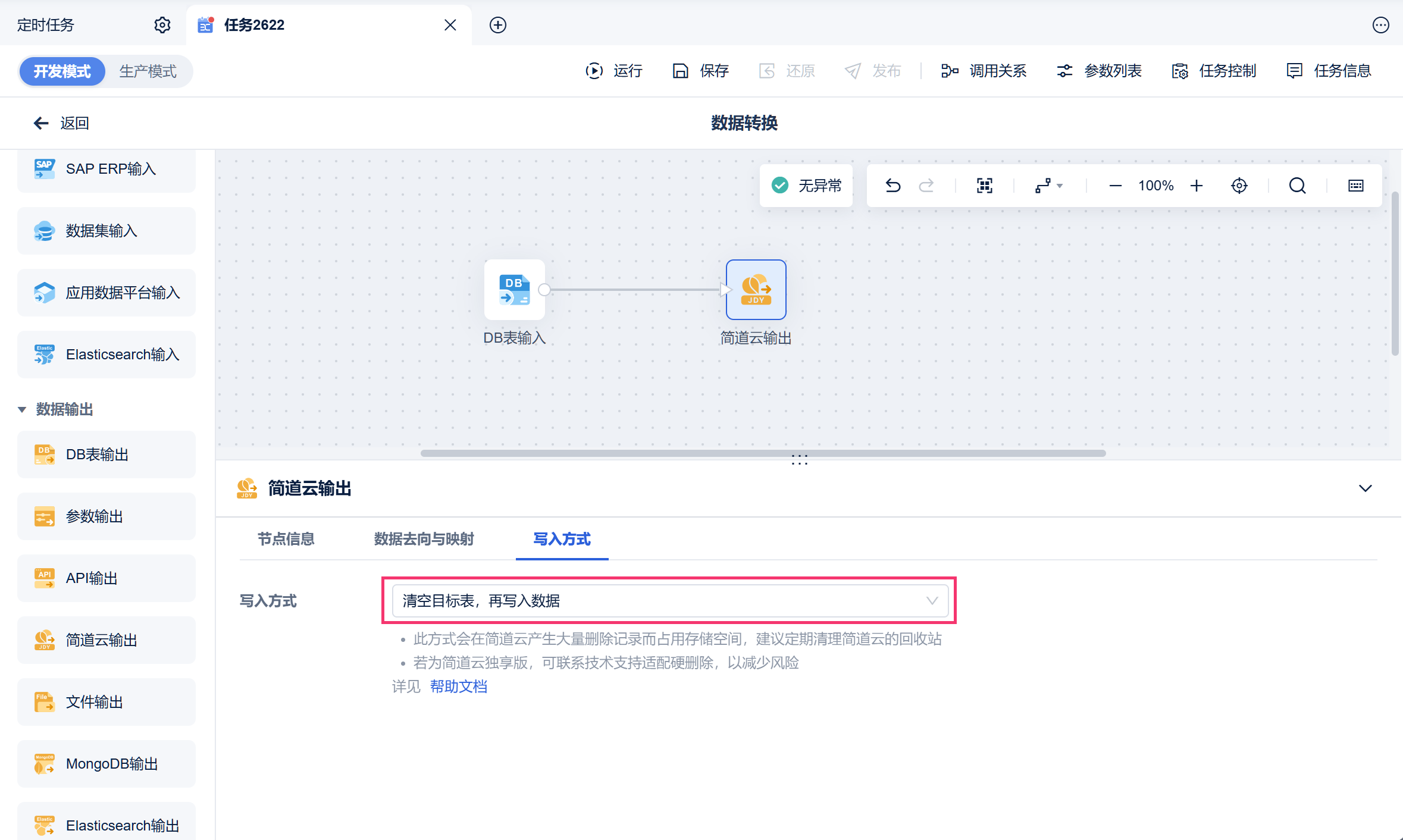Switch to 节点信息 tab

click(x=286, y=539)
